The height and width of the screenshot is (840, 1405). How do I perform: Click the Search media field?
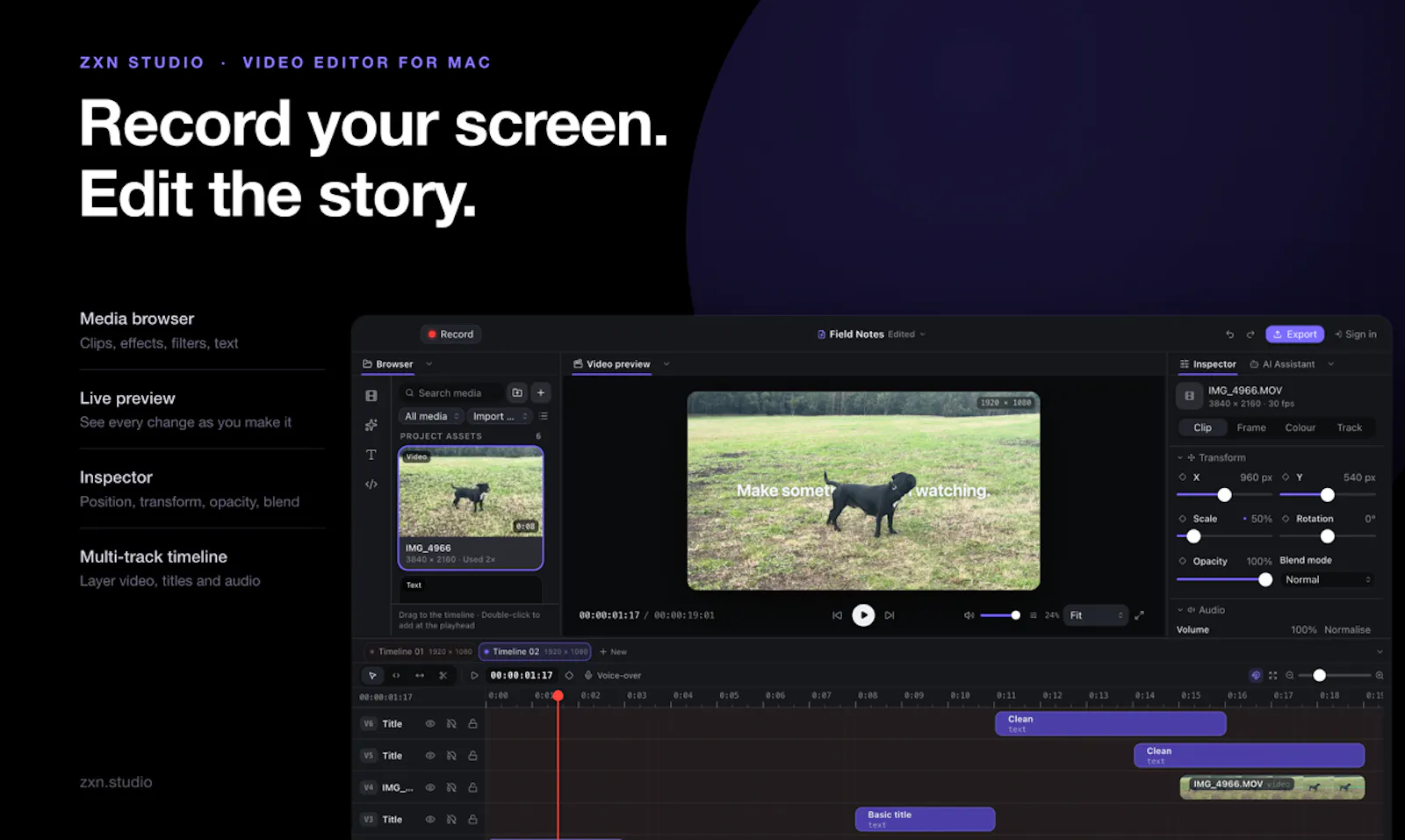[x=451, y=392]
